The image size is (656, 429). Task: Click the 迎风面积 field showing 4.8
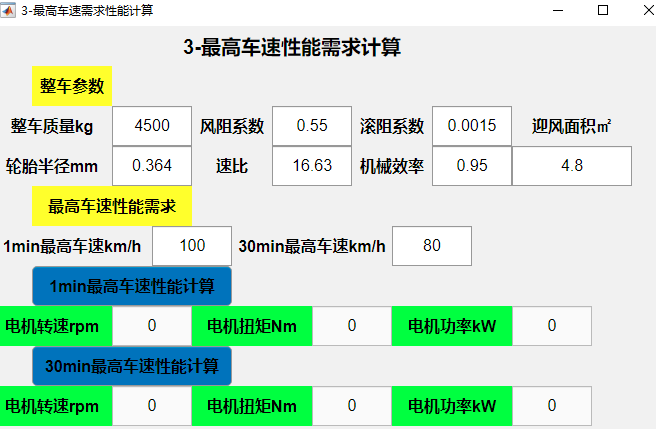[x=572, y=166]
